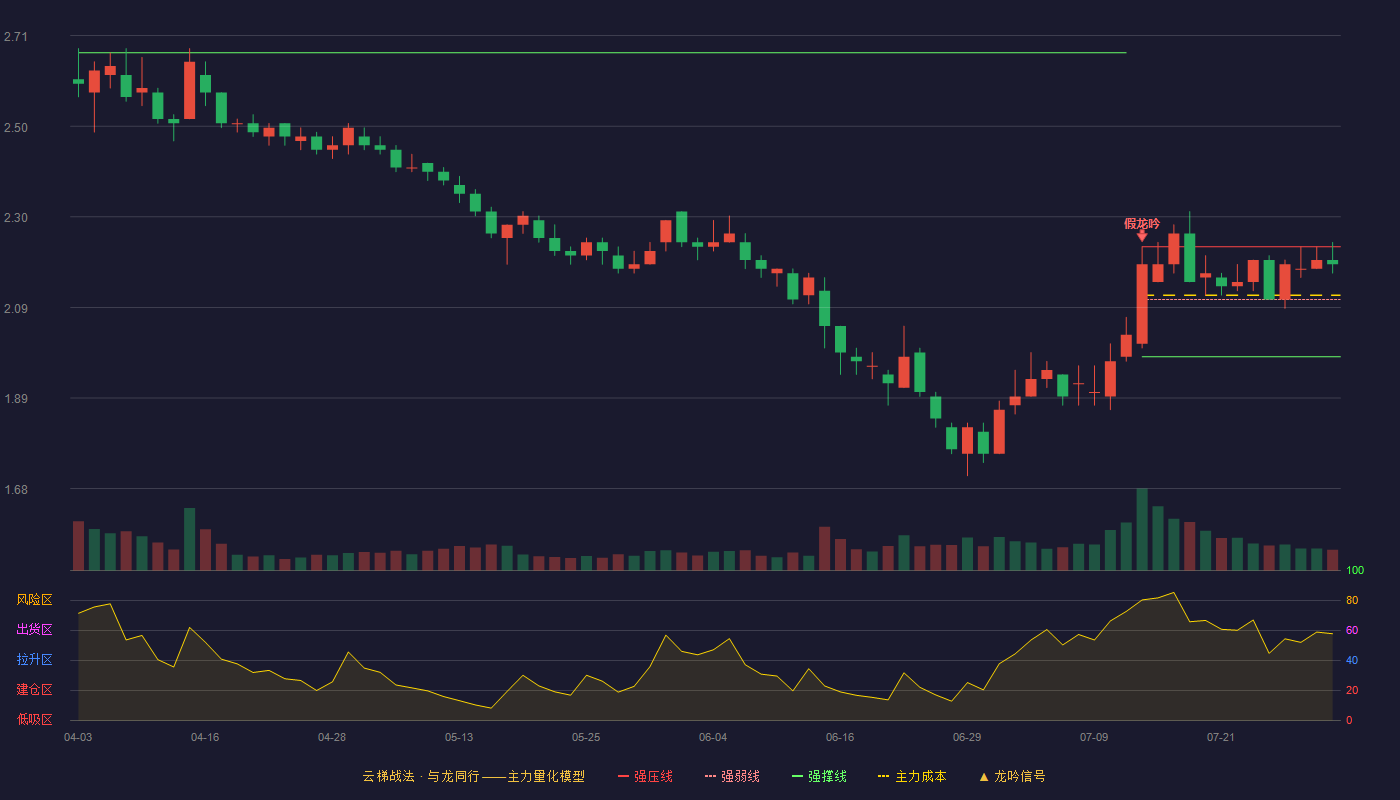The image size is (1400, 800).
Task: Click the tallest volume bar in the chart
Action: pyautogui.click(x=1142, y=529)
